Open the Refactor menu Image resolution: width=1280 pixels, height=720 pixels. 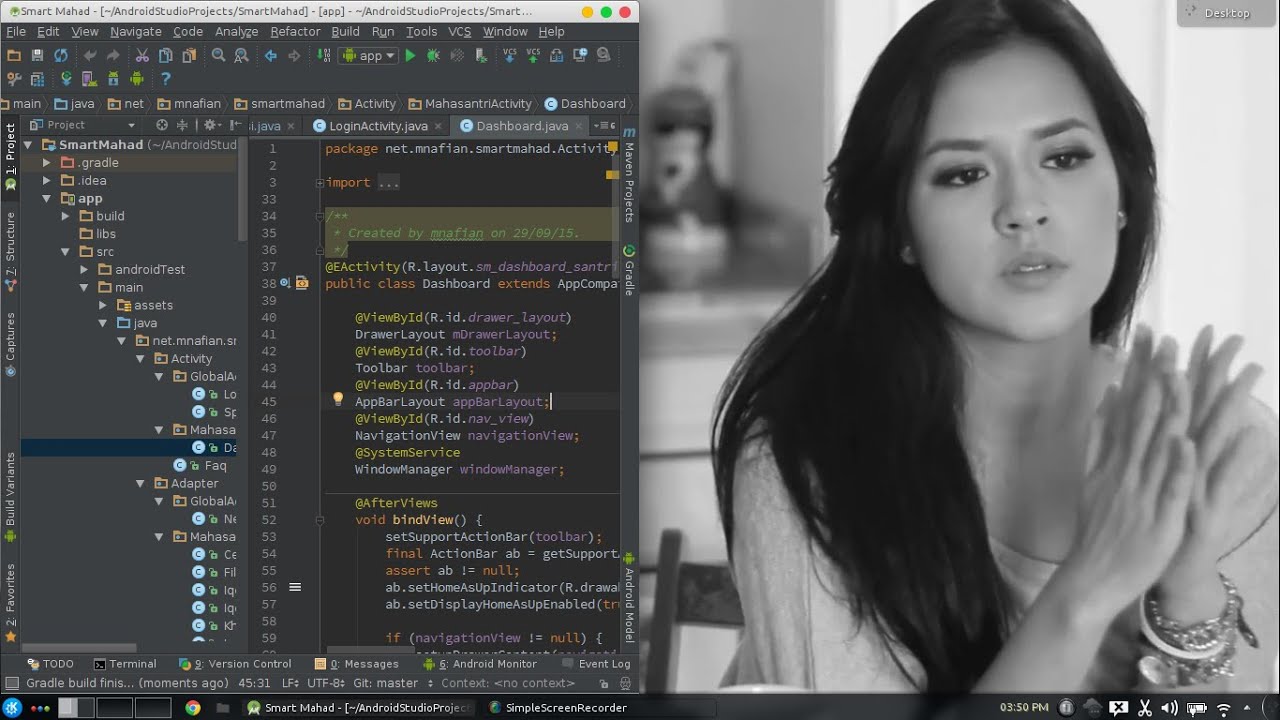point(295,31)
